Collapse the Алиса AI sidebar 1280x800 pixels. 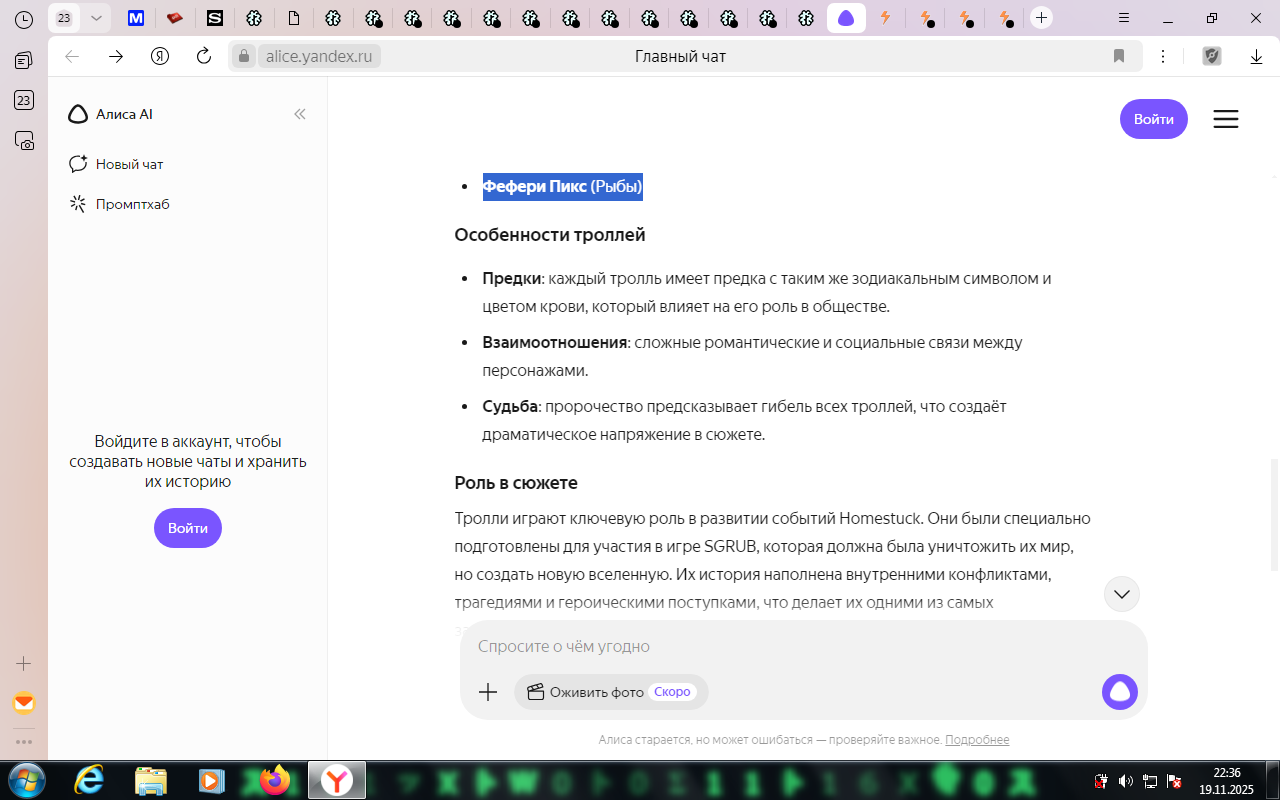click(299, 114)
